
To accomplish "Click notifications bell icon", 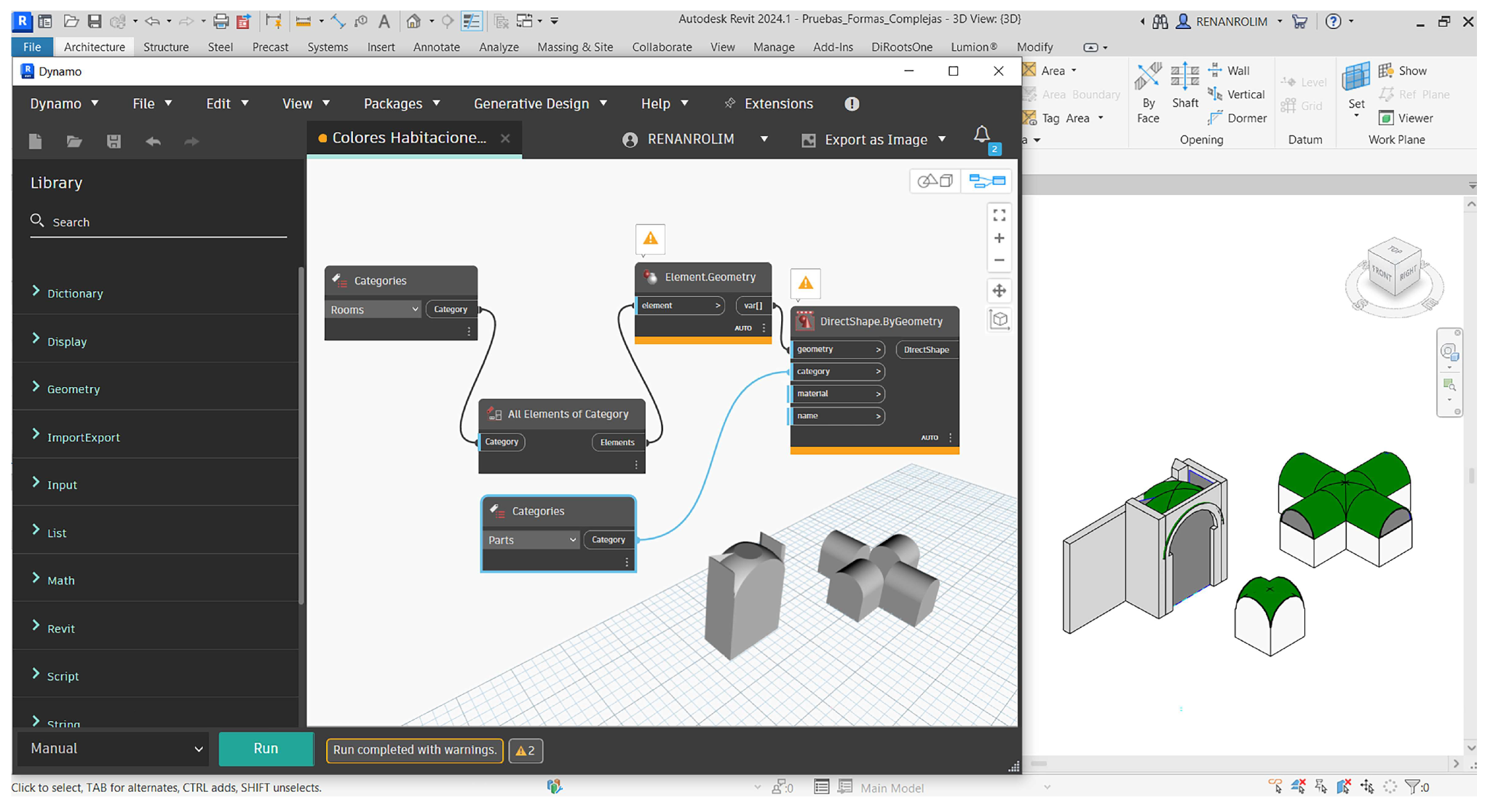I will 981,135.
